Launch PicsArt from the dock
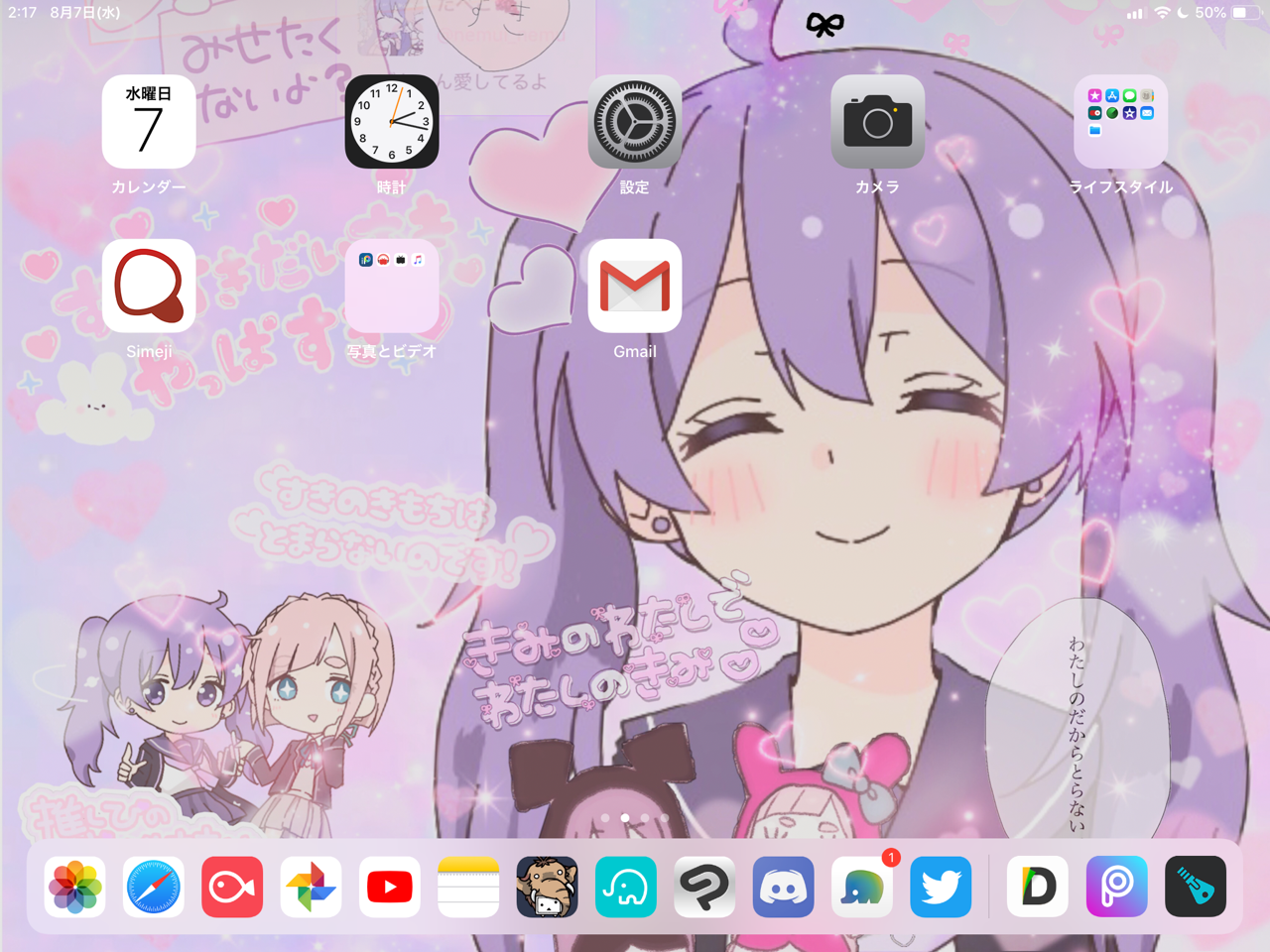This screenshot has height=952, width=1270. point(1117,887)
